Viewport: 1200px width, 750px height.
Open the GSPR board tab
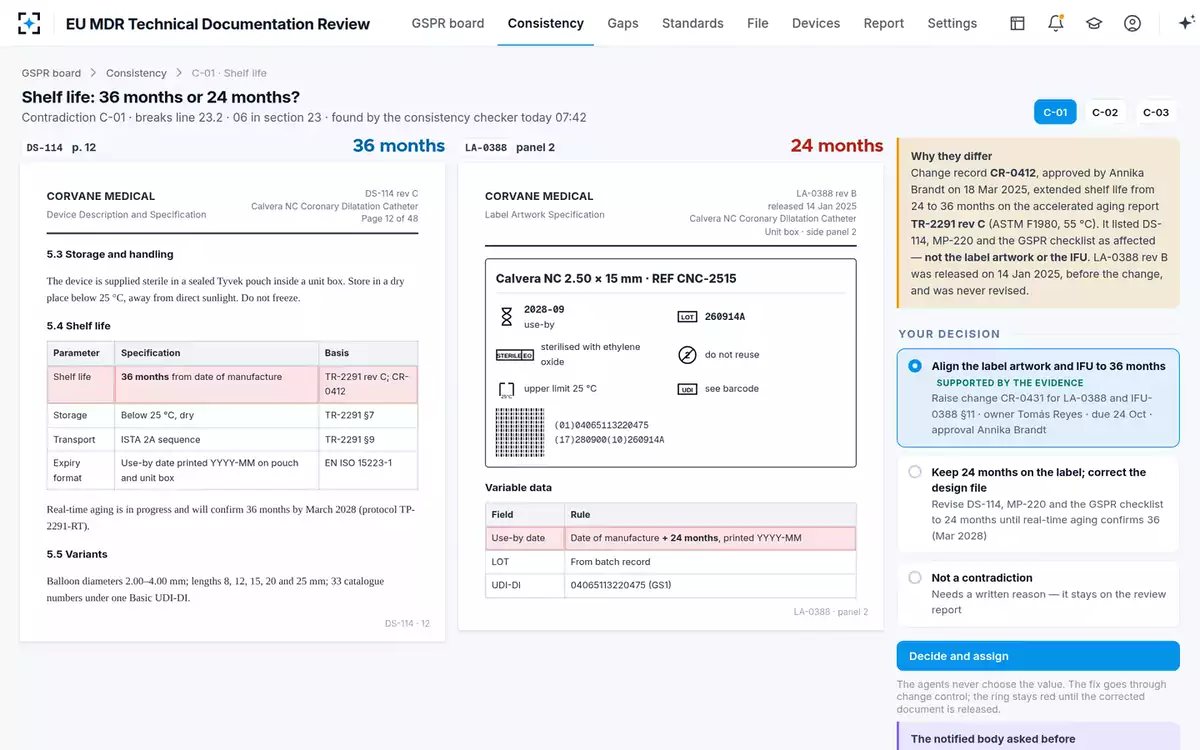448,23
